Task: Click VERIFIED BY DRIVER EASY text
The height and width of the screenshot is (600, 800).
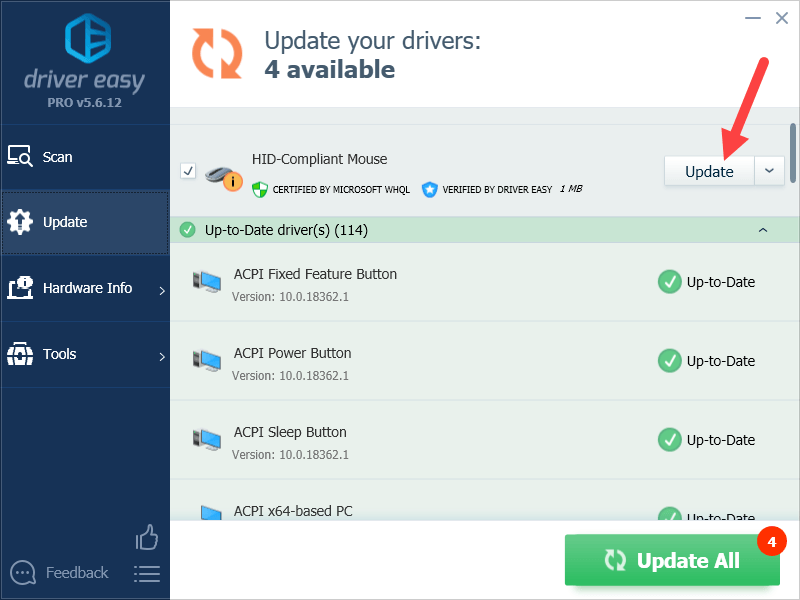Action: pos(497,190)
